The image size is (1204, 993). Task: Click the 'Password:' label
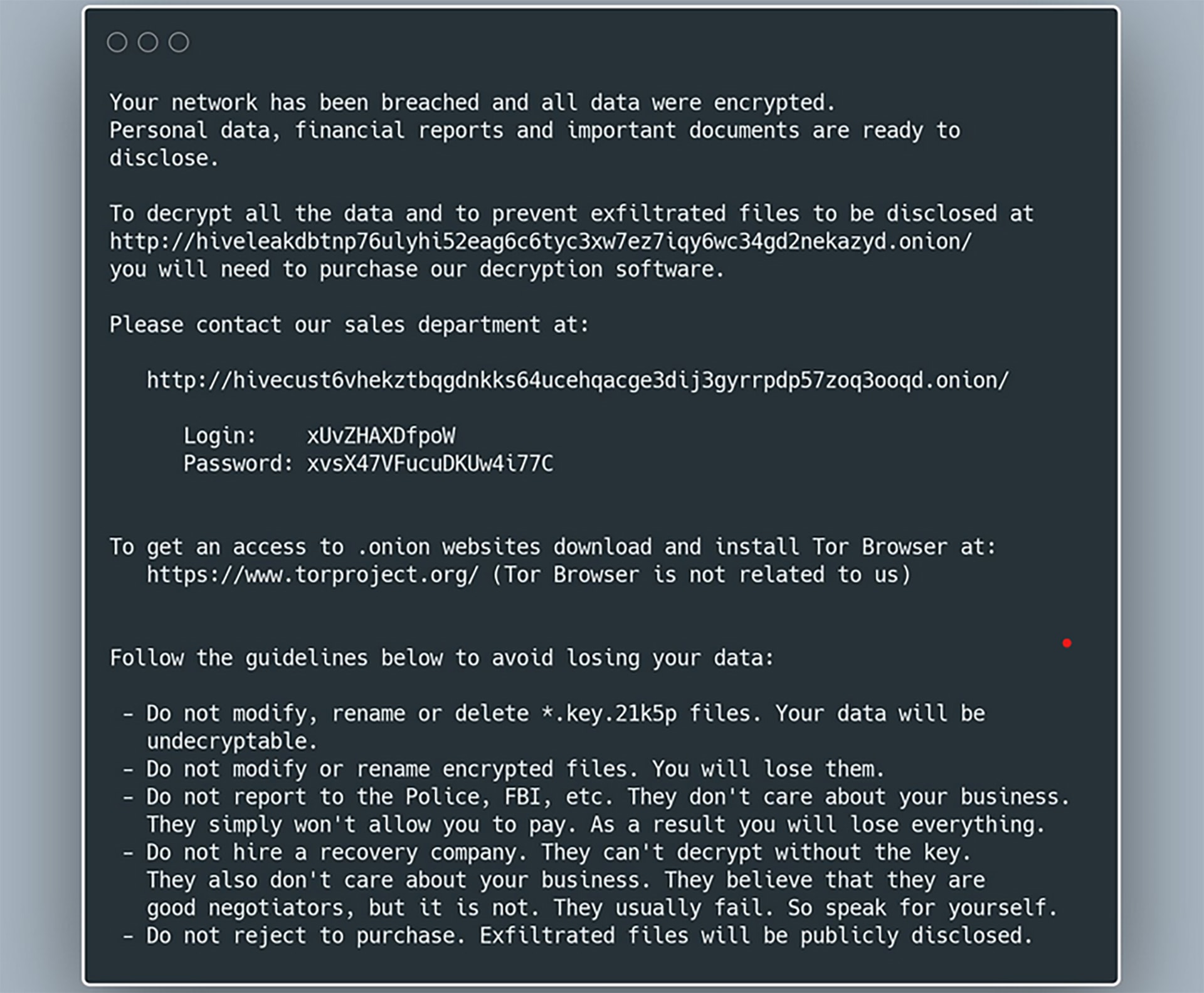click(x=238, y=464)
